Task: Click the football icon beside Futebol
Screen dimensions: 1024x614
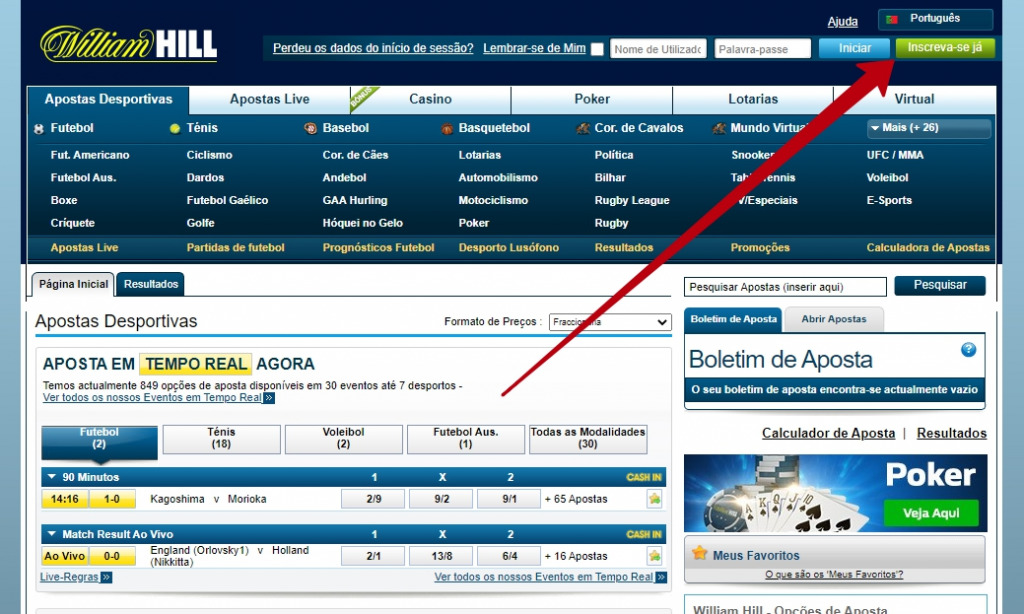Action: (39, 129)
